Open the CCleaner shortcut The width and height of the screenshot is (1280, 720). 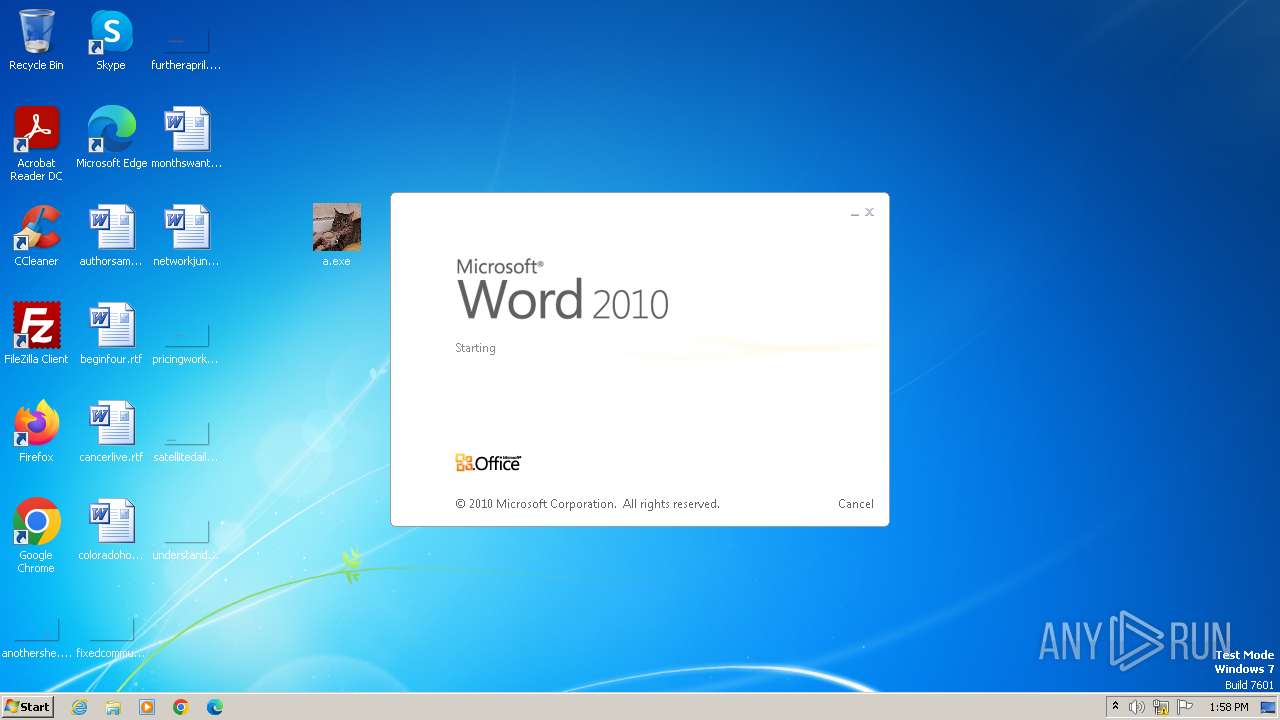(x=36, y=235)
